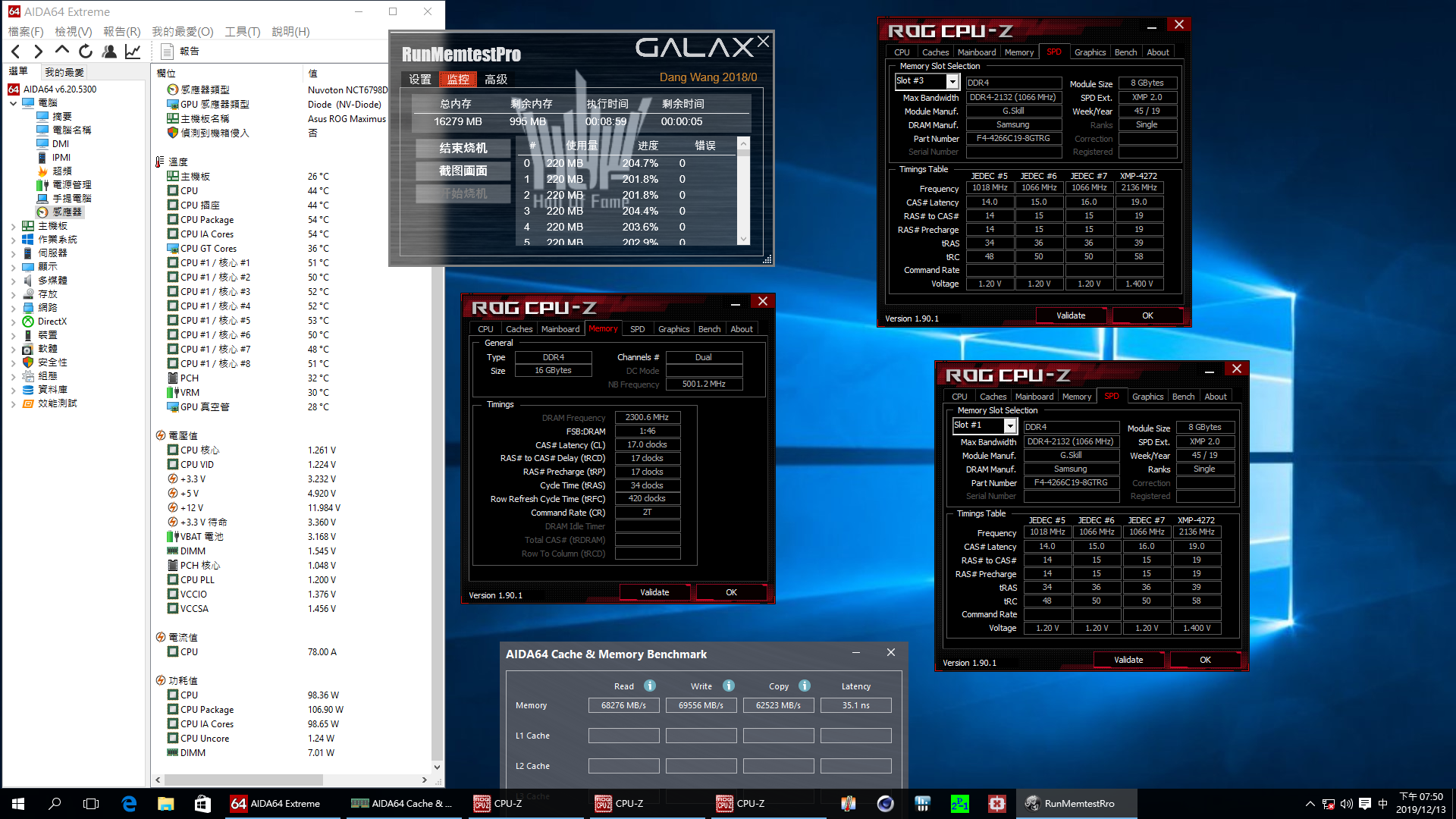Viewport: 1456px width, 819px height.
Task: Open CPU tab in CPU-Z Memory window
Action: [485, 329]
